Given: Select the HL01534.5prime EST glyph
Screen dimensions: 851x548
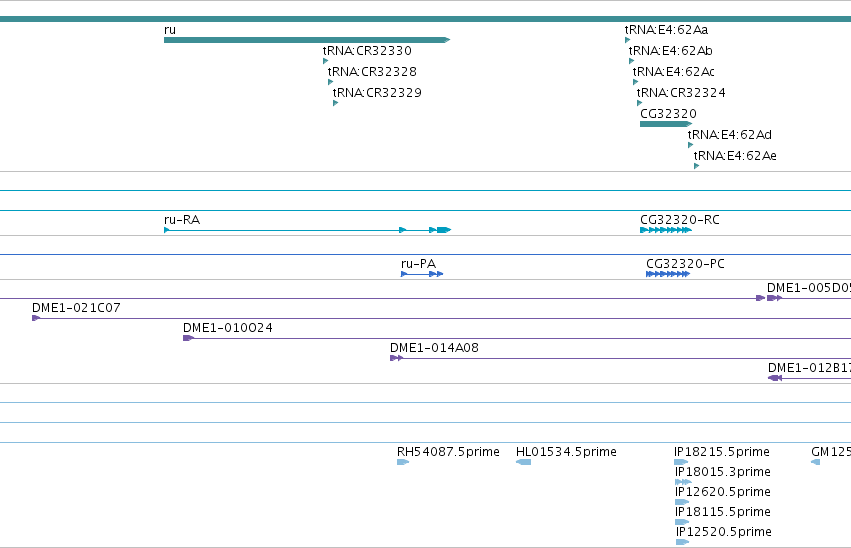Looking at the screenshot, I should pyautogui.click(x=523, y=462).
